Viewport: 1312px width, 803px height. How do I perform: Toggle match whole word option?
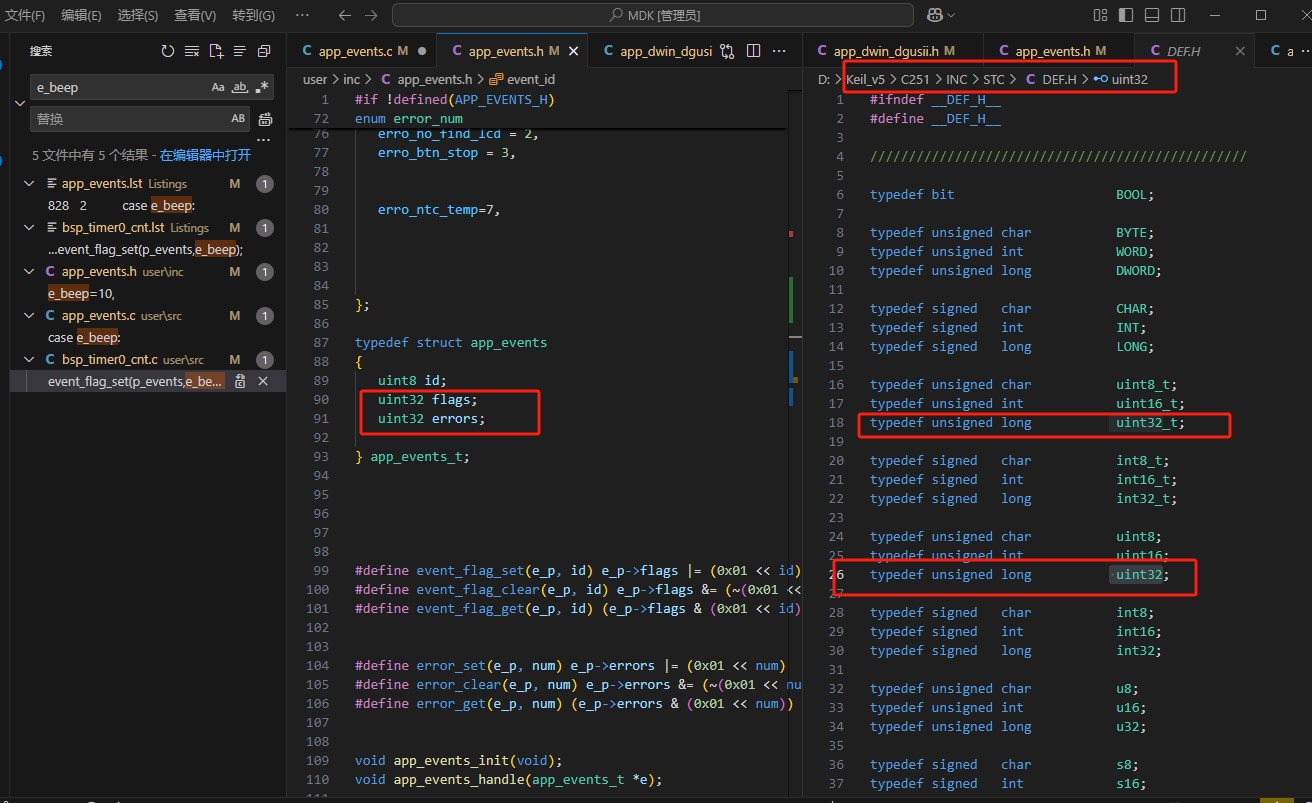[240, 87]
